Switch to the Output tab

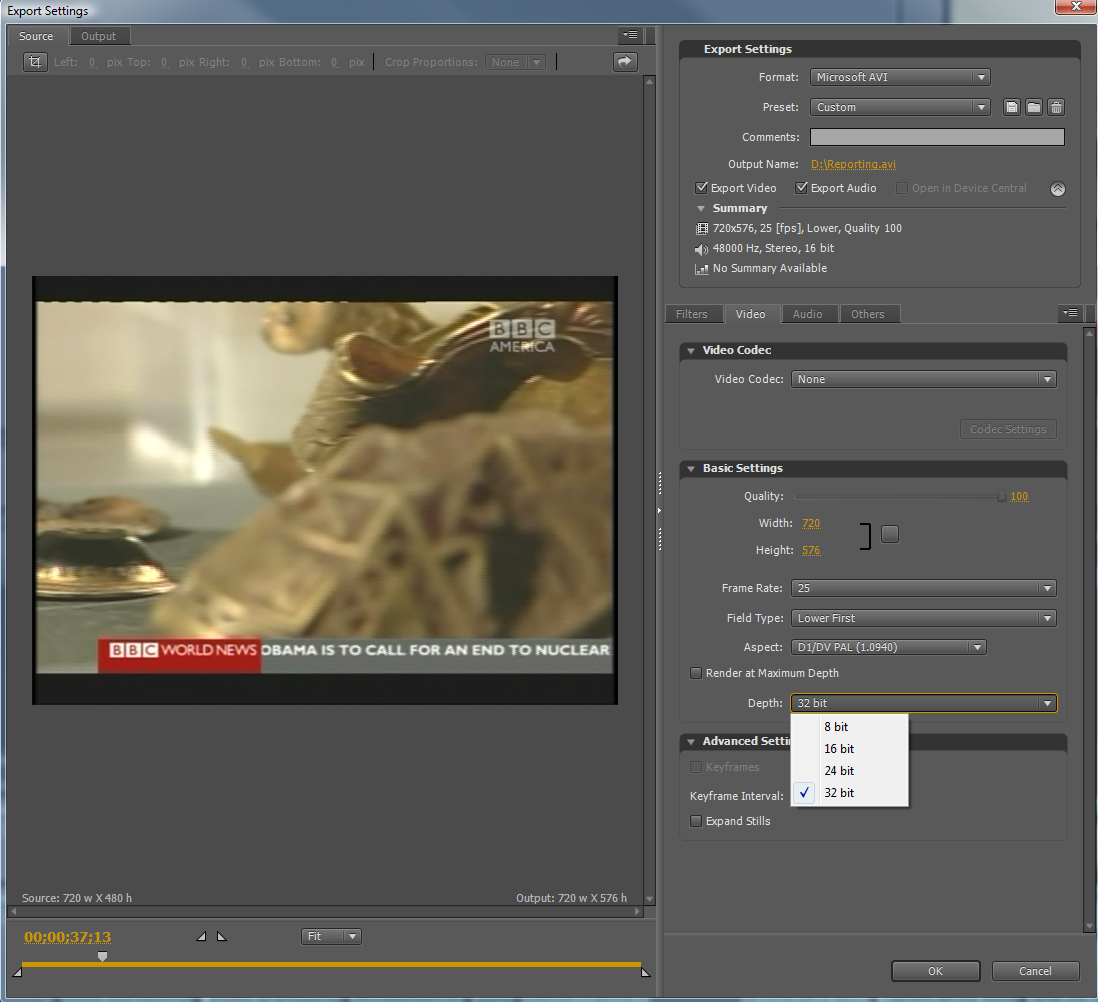coord(99,36)
